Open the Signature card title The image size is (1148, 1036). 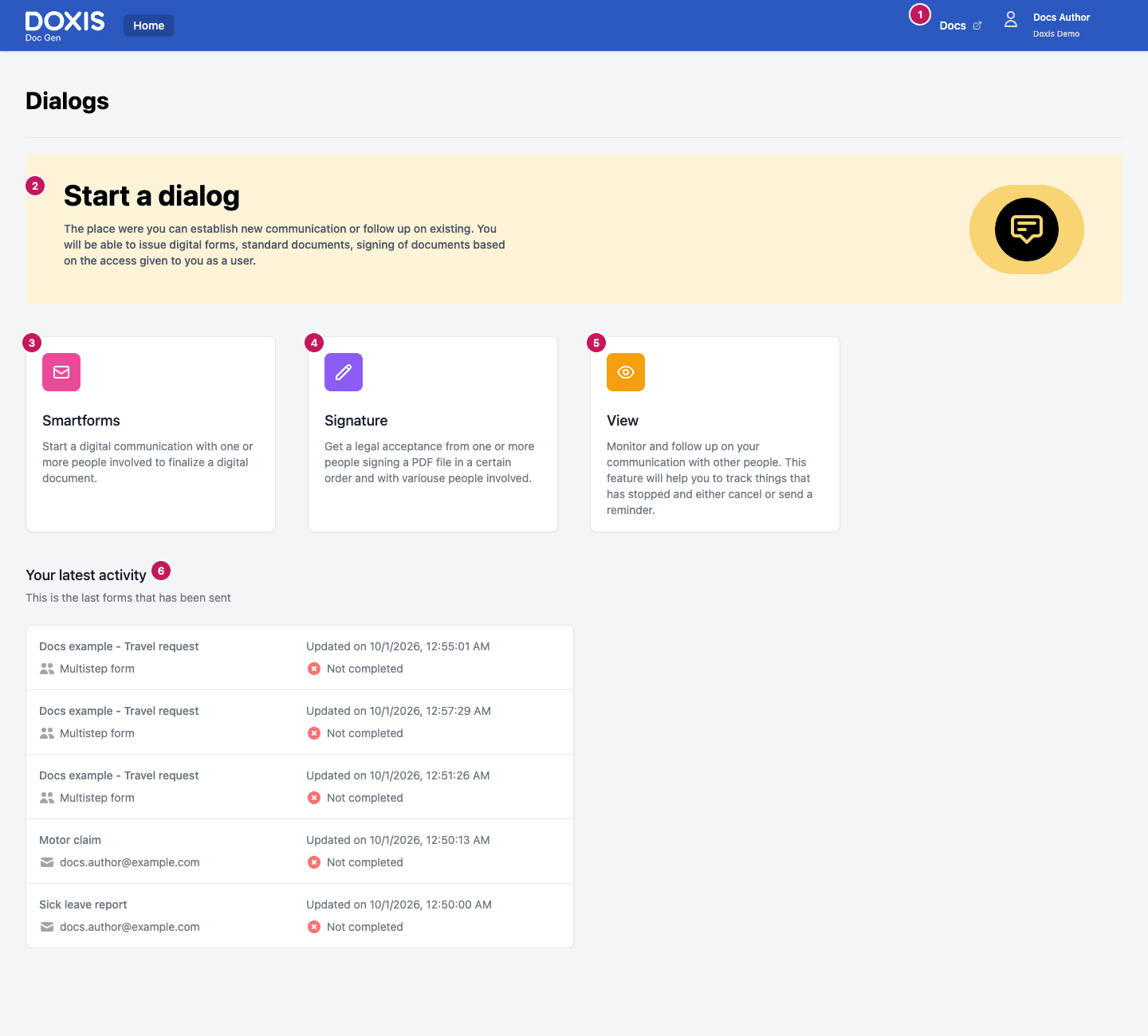356,421
